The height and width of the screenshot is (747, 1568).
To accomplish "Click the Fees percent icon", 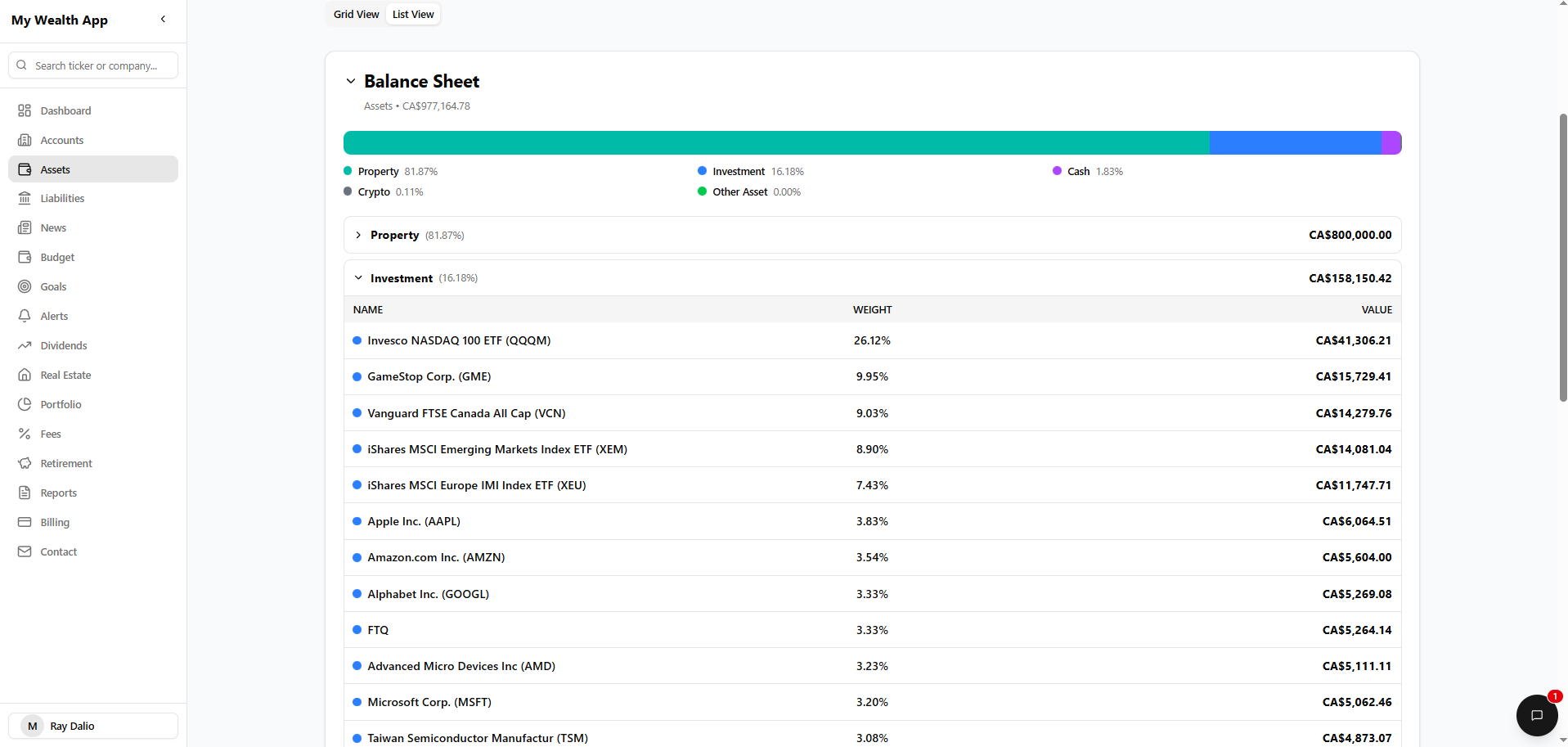I will [25, 434].
